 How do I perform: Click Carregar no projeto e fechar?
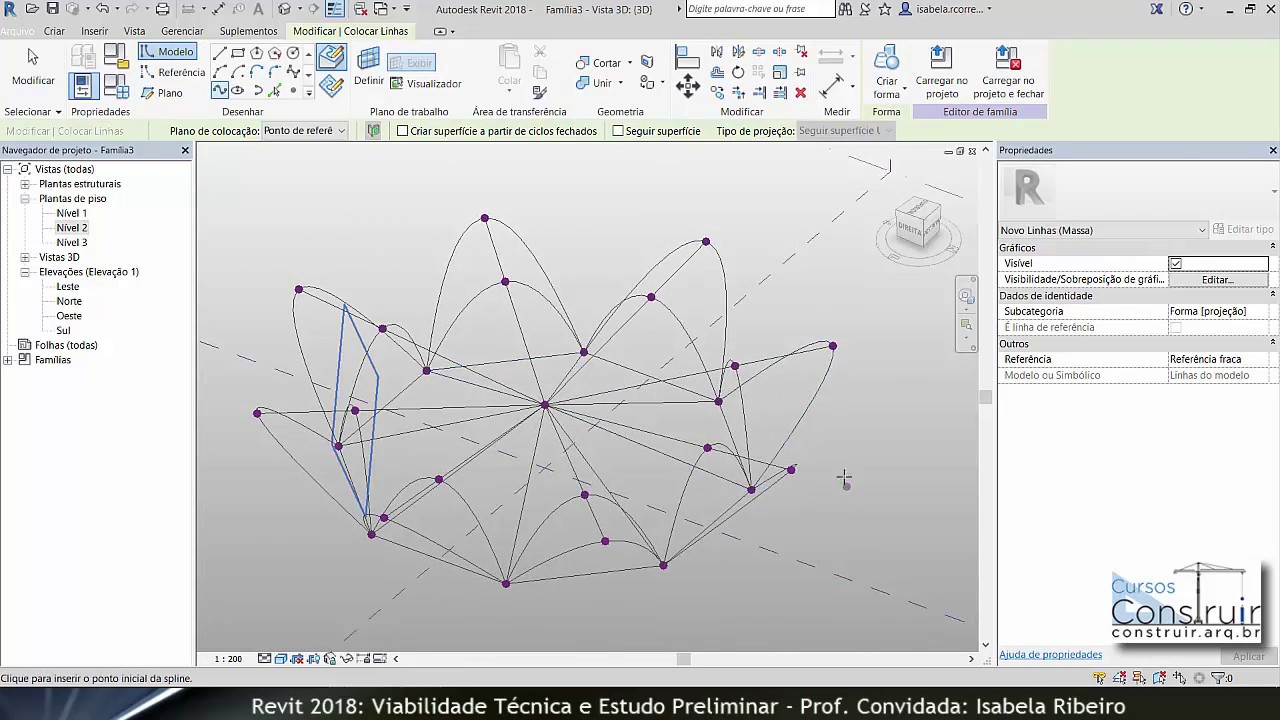(x=1008, y=72)
